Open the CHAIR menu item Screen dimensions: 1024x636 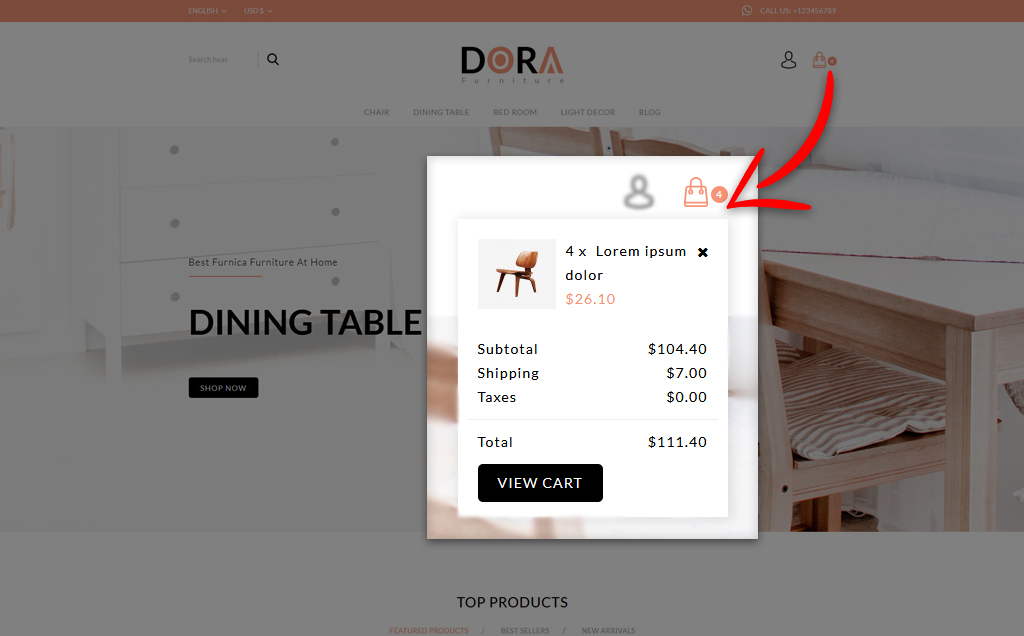point(376,112)
